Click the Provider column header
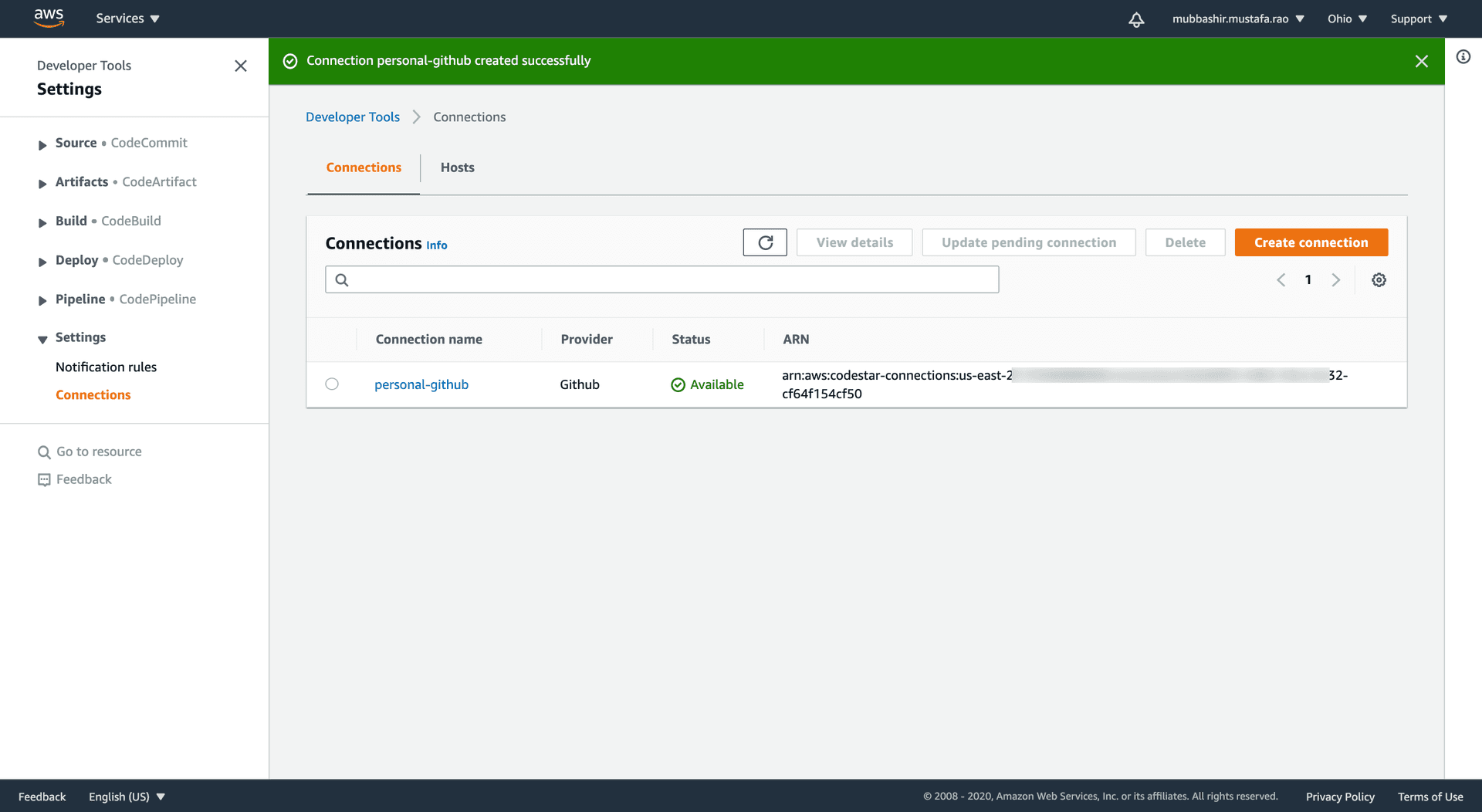The image size is (1482, 812). (587, 340)
